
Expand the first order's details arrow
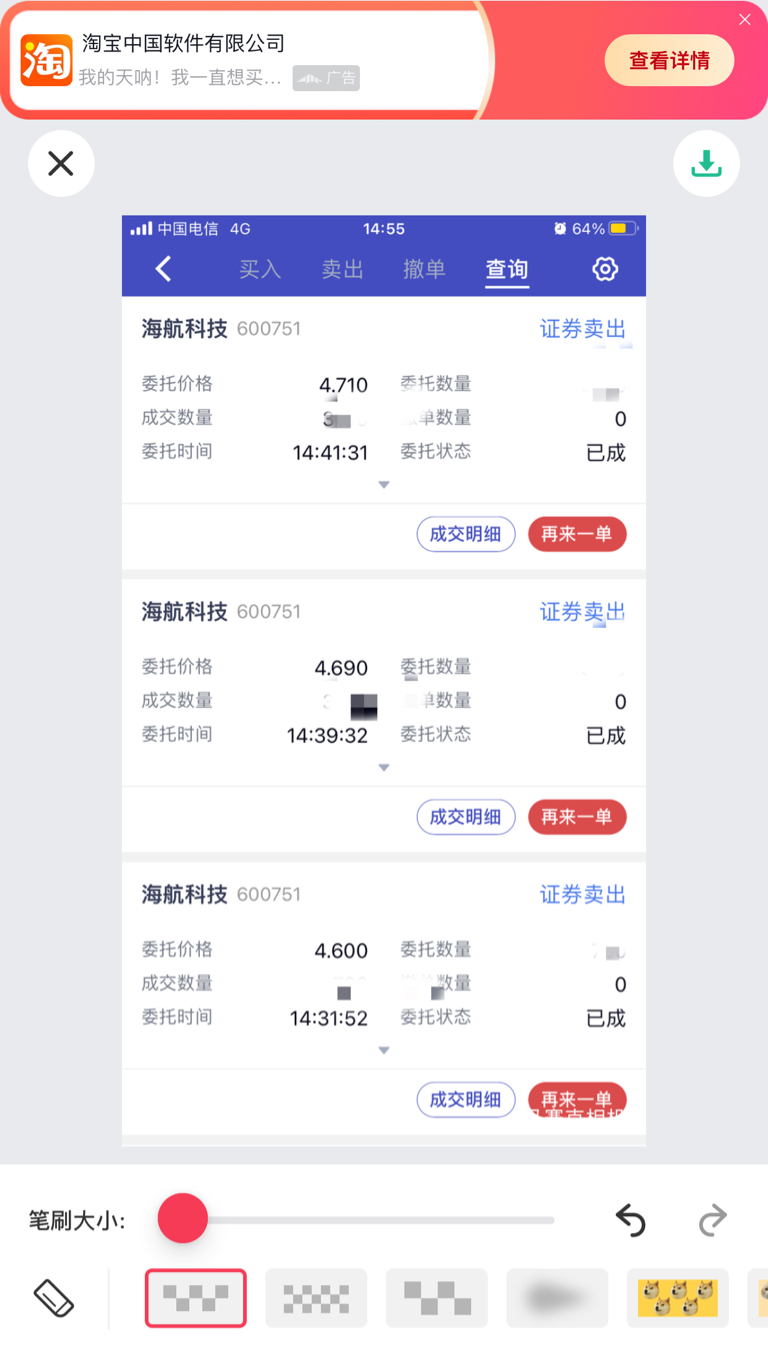(383, 485)
